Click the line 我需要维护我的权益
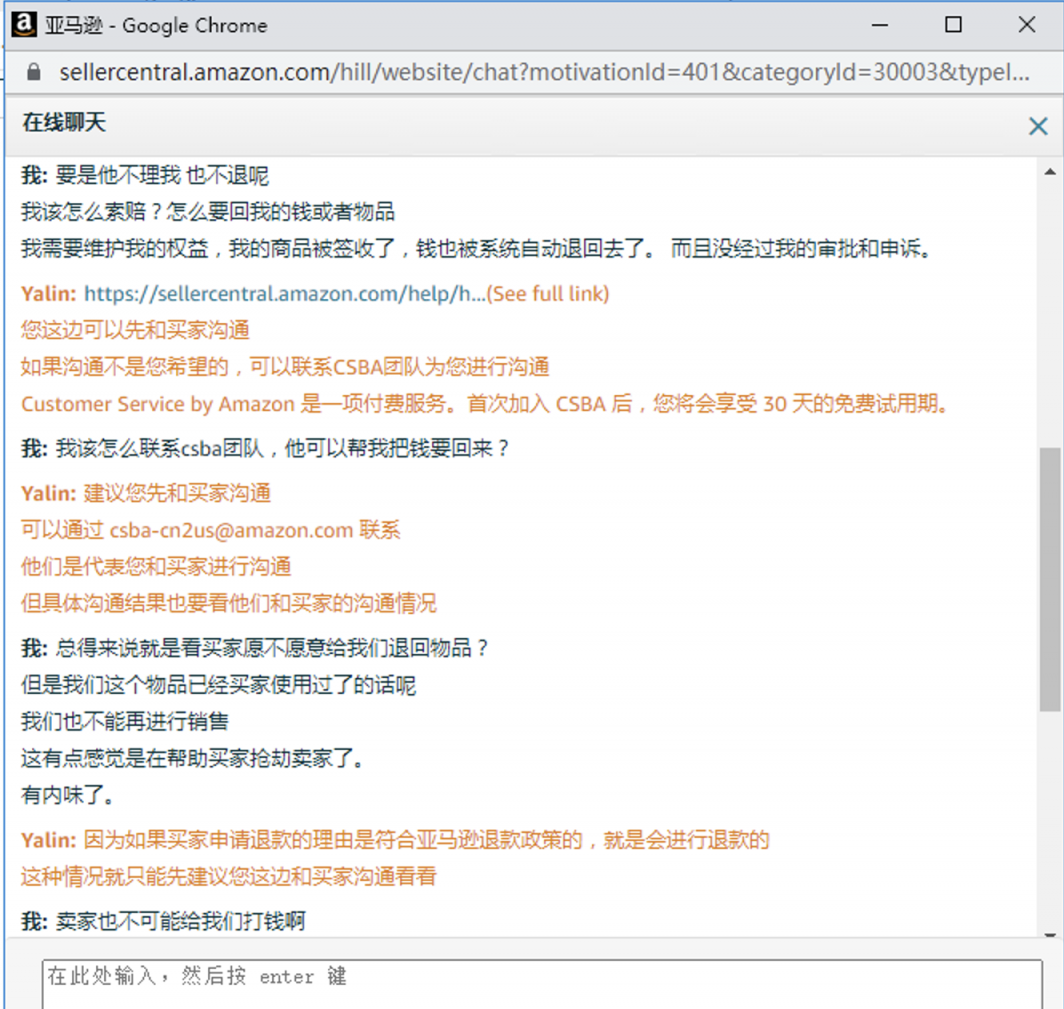1064x1009 pixels. (476, 249)
